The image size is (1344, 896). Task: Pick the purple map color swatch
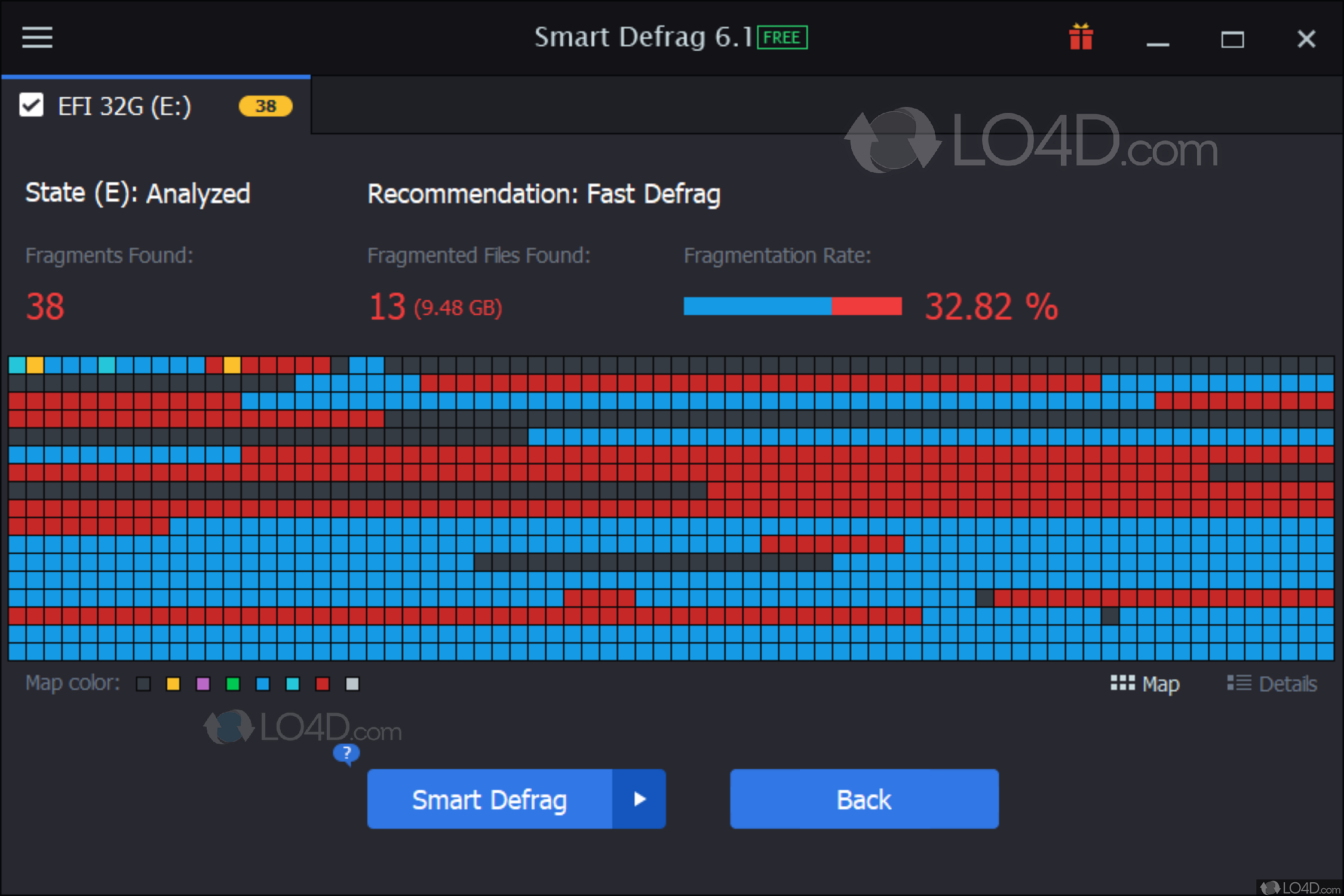203,684
